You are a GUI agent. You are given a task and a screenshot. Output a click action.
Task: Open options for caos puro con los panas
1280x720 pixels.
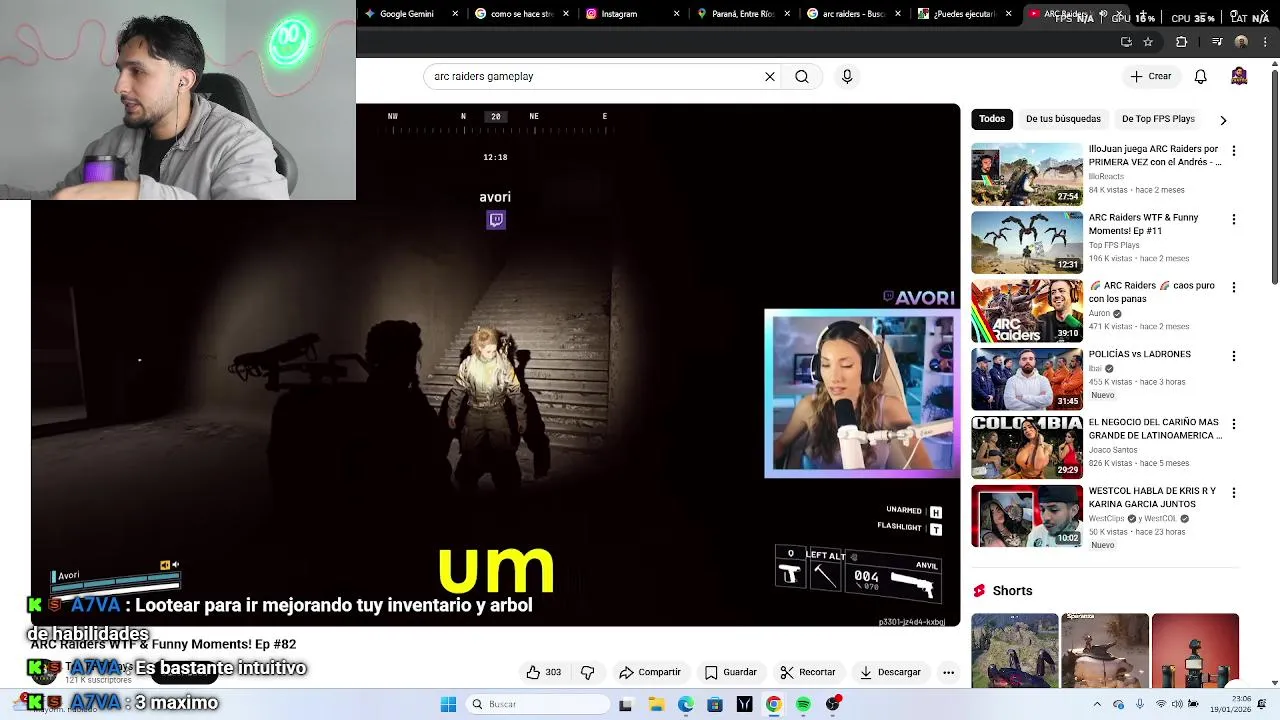(1234, 287)
